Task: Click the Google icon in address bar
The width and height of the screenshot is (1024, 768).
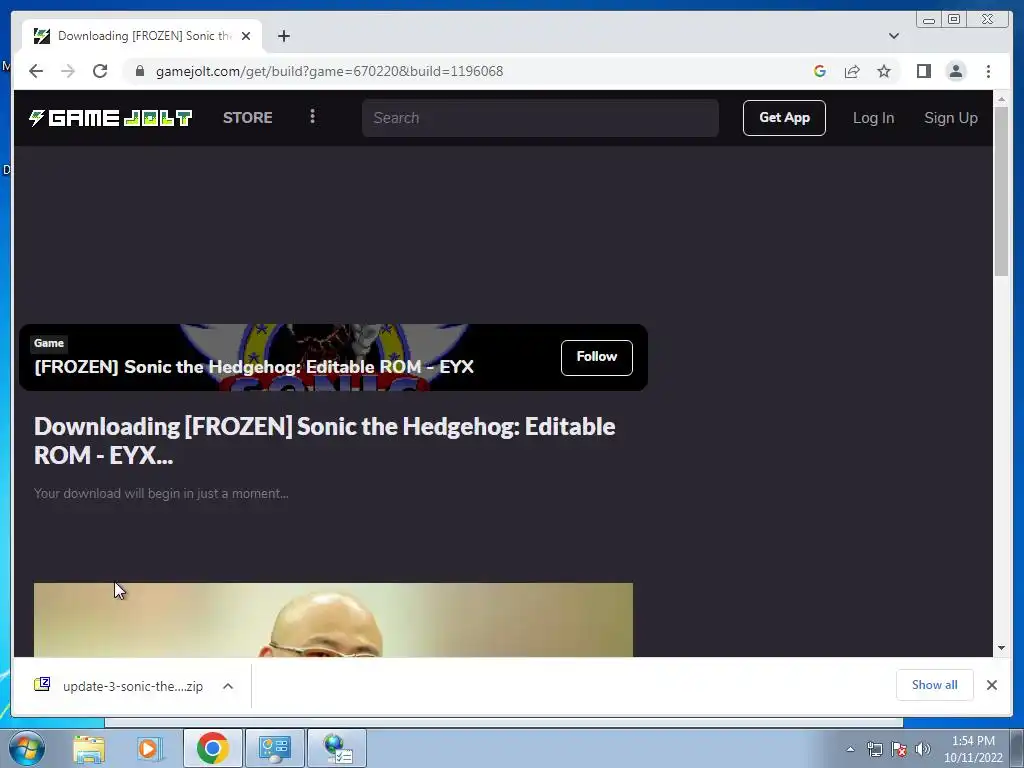Action: point(820,71)
